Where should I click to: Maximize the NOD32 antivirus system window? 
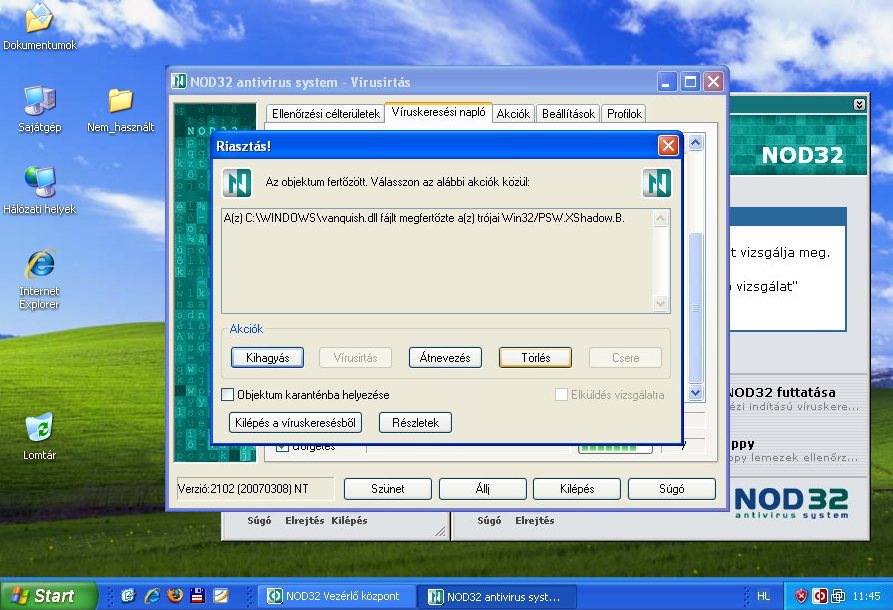690,82
